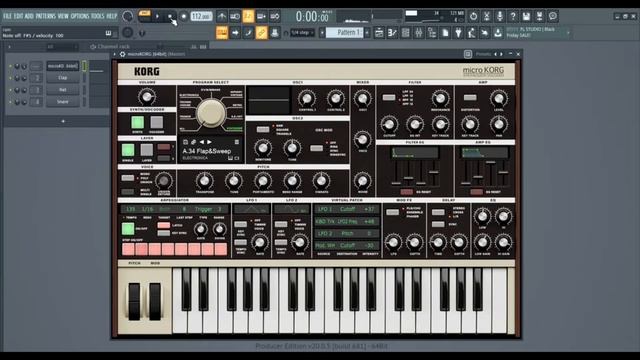640x360 pixels.
Task: Click the audio editor scissors icon
Action: tap(487, 16)
